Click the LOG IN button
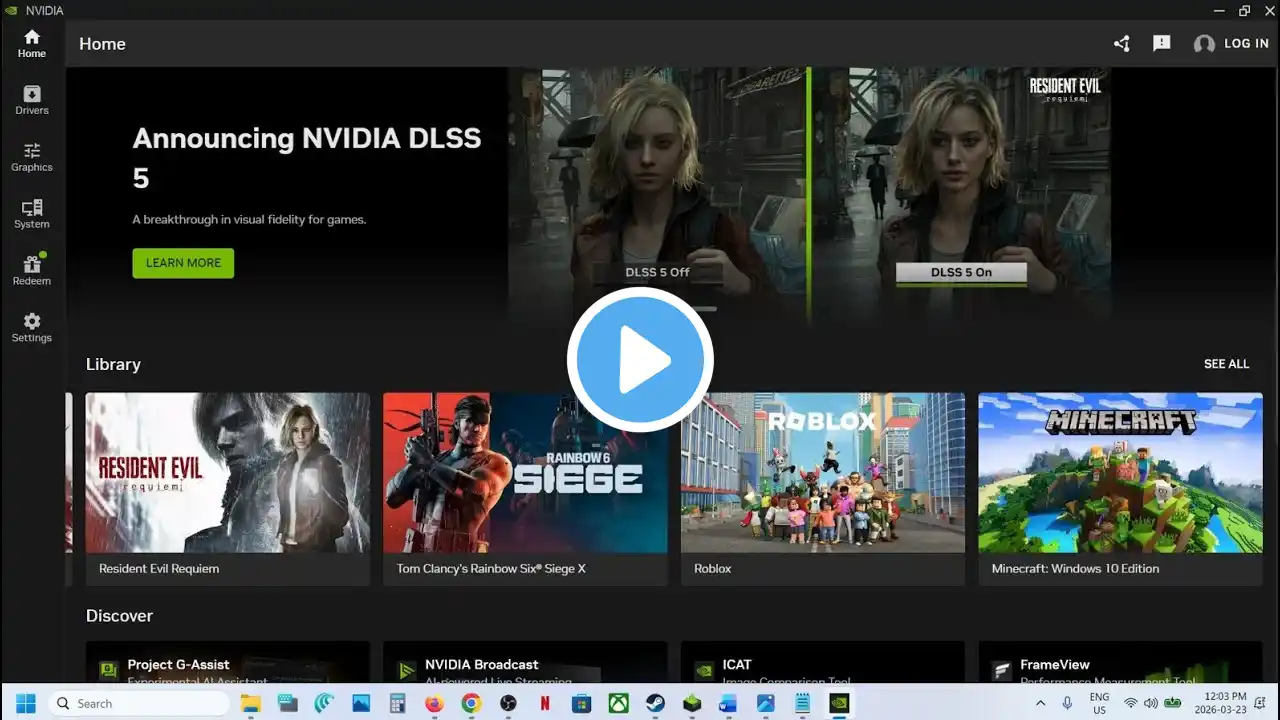The image size is (1280, 720). [x=1231, y=44]
